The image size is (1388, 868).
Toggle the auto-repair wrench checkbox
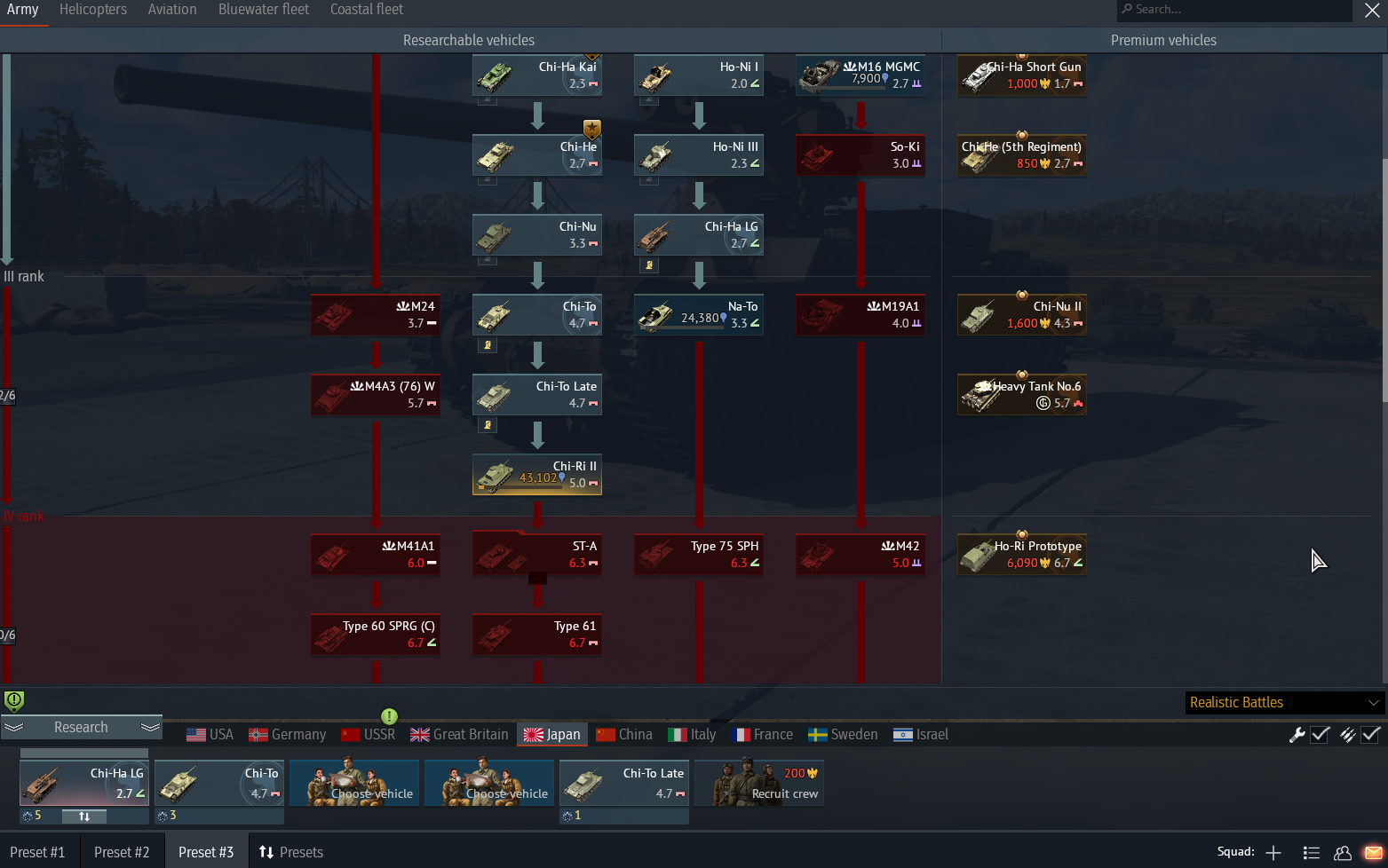pyautogui.click(x=1320, y=734)
